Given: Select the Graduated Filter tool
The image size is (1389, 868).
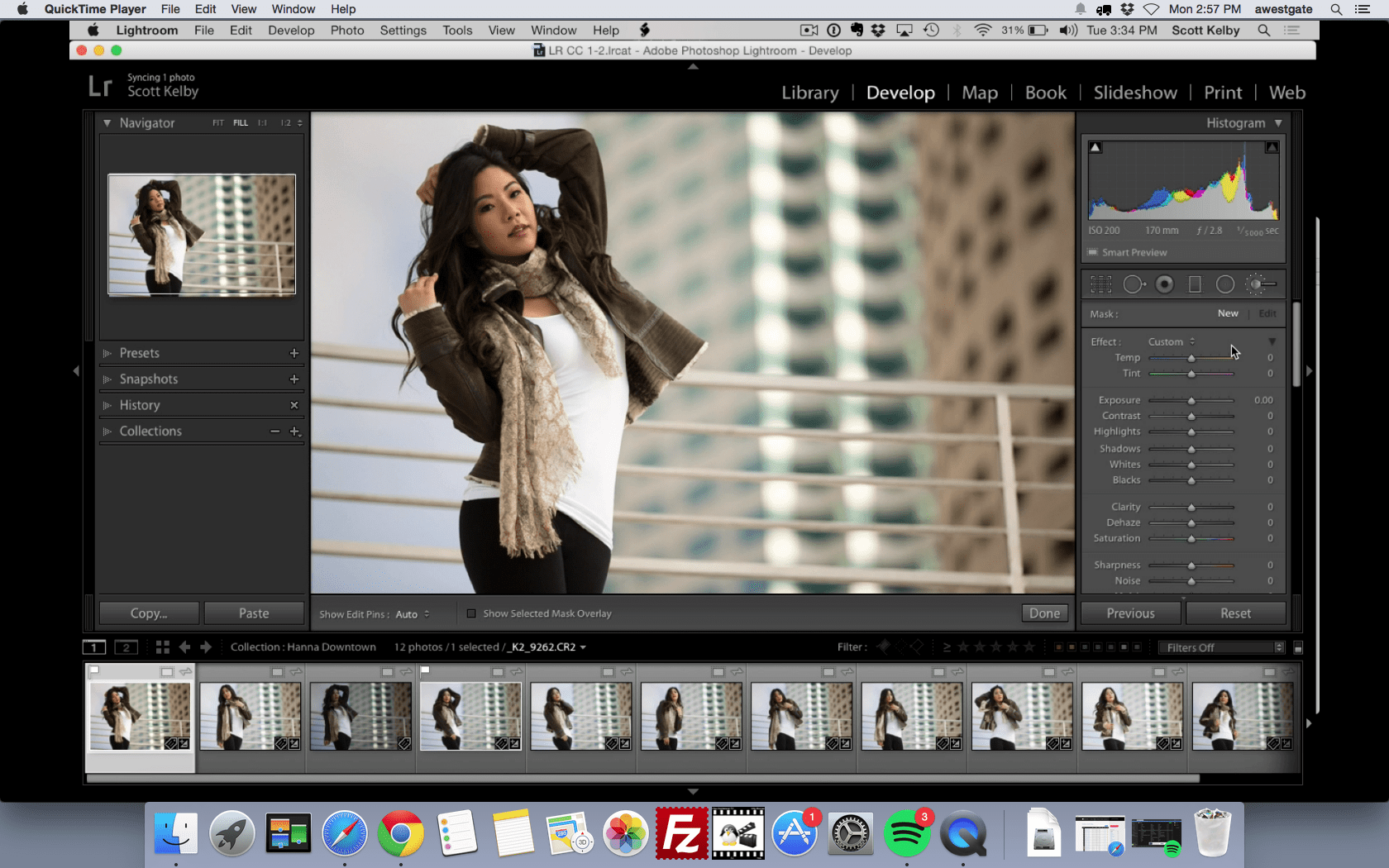Looking at the screenshot, I should [x=1195, y=284].
